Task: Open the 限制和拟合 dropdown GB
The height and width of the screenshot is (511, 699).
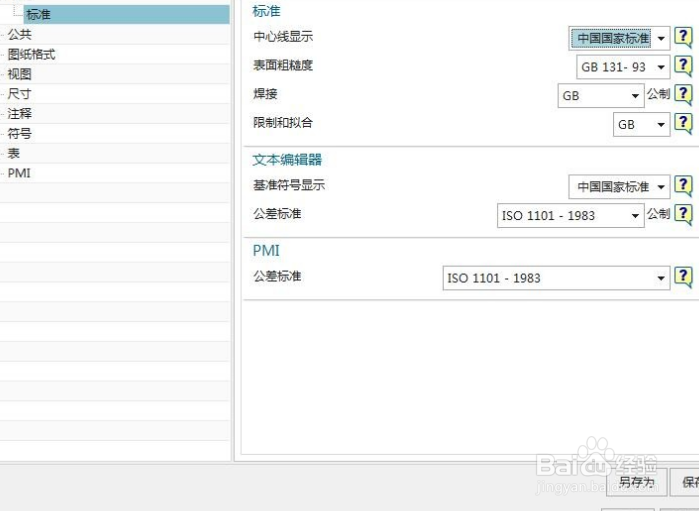Action: 641,124
